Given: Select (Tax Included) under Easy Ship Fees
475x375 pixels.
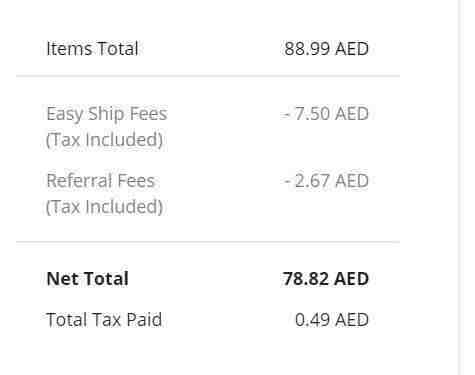Looking at the screenshot, I should click(x=104, y=140).
